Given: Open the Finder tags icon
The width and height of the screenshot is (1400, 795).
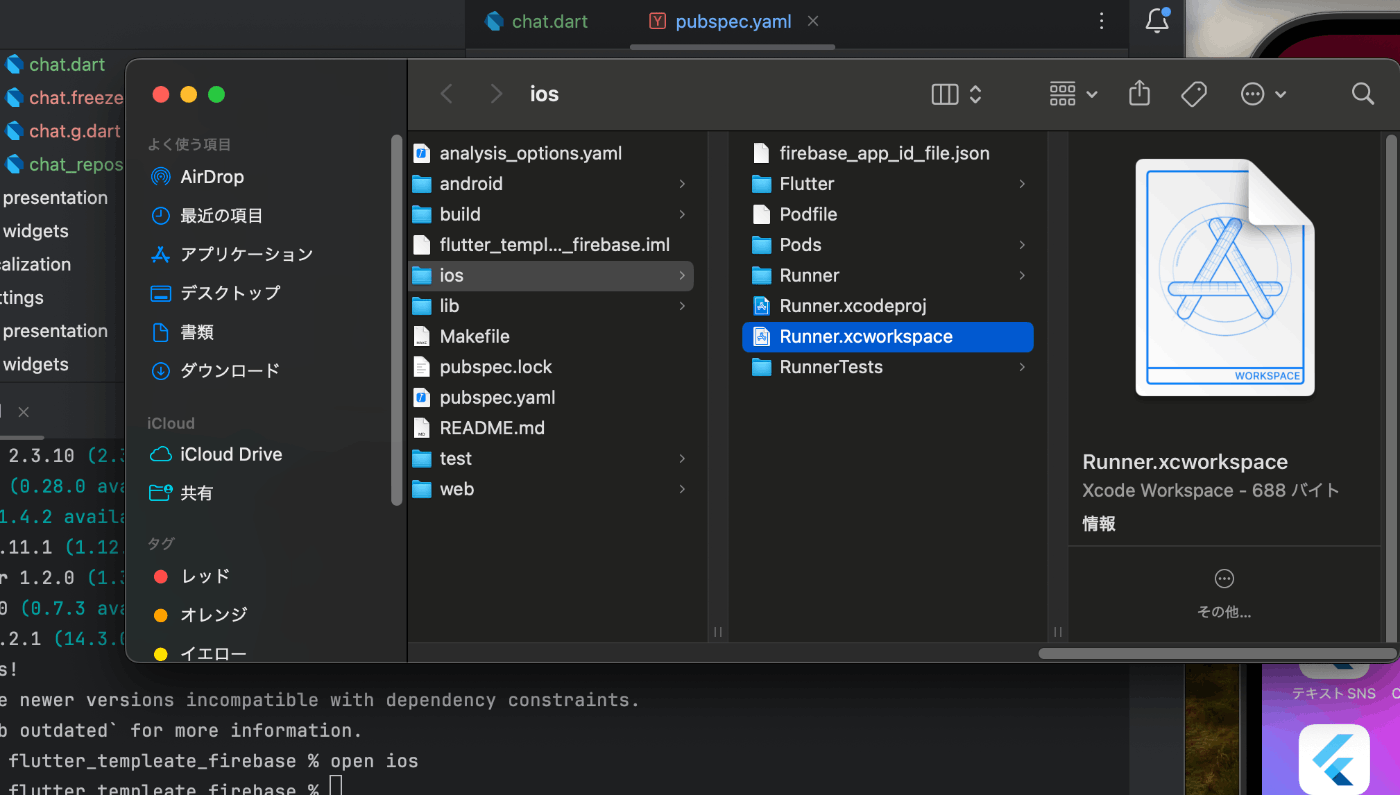Looking at the screenshot, I should pyautogui.click(x=1193, y=94).
